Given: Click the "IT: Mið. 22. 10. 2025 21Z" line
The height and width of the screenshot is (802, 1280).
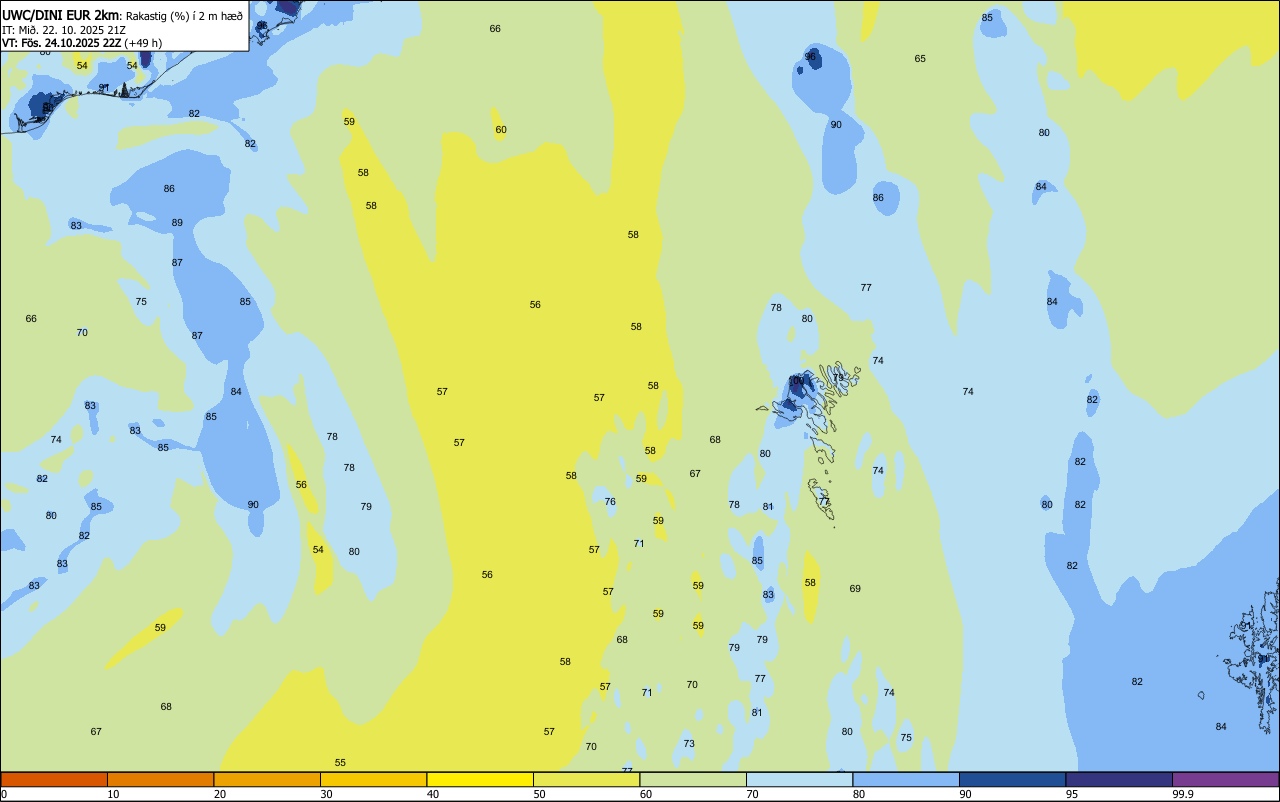Looking at the screenshot, I should 64,29.
